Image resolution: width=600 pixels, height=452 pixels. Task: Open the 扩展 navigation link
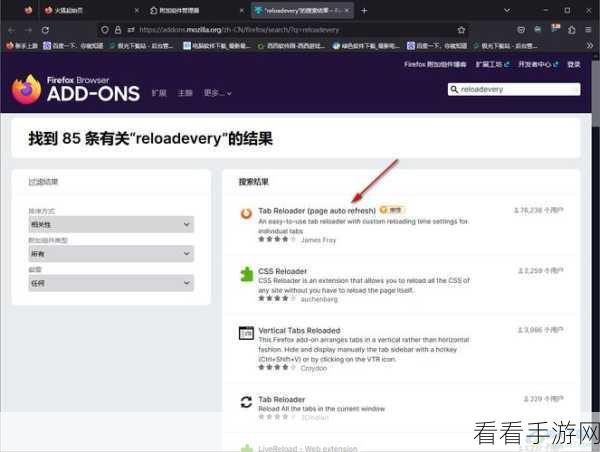pos(159,93)
